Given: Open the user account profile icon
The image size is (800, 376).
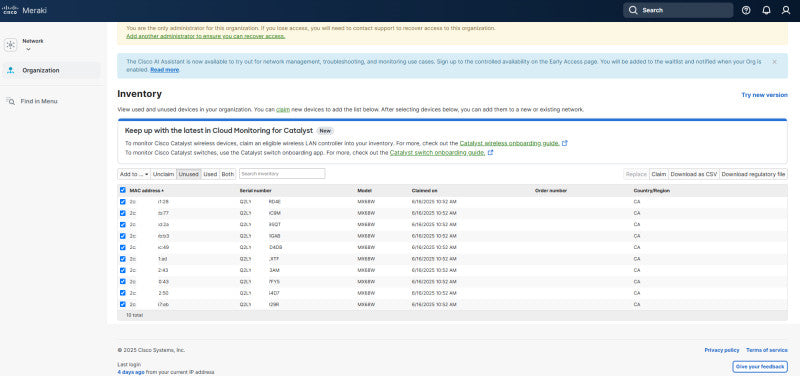Looking at the screenshot, I should coord(786,10).
